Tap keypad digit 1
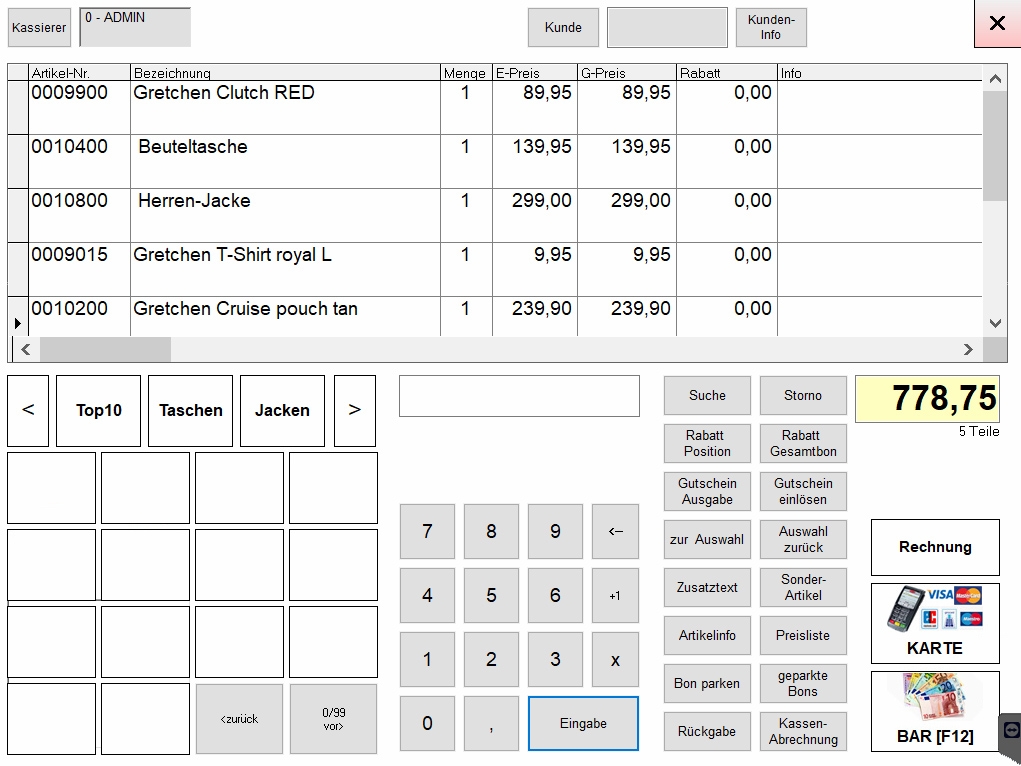This screenshot has height=766, width=1021. point(427,659)
